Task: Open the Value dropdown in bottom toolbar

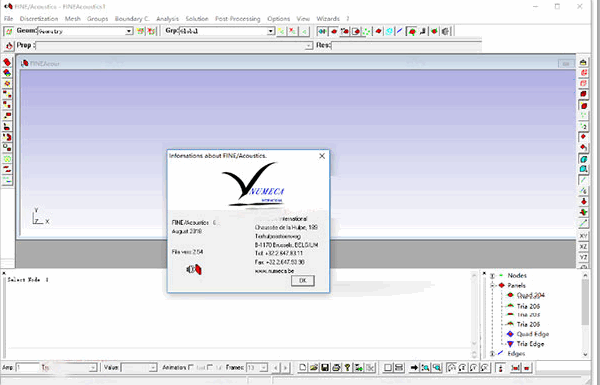Action: pyautogui.click(x=153, y=368)
